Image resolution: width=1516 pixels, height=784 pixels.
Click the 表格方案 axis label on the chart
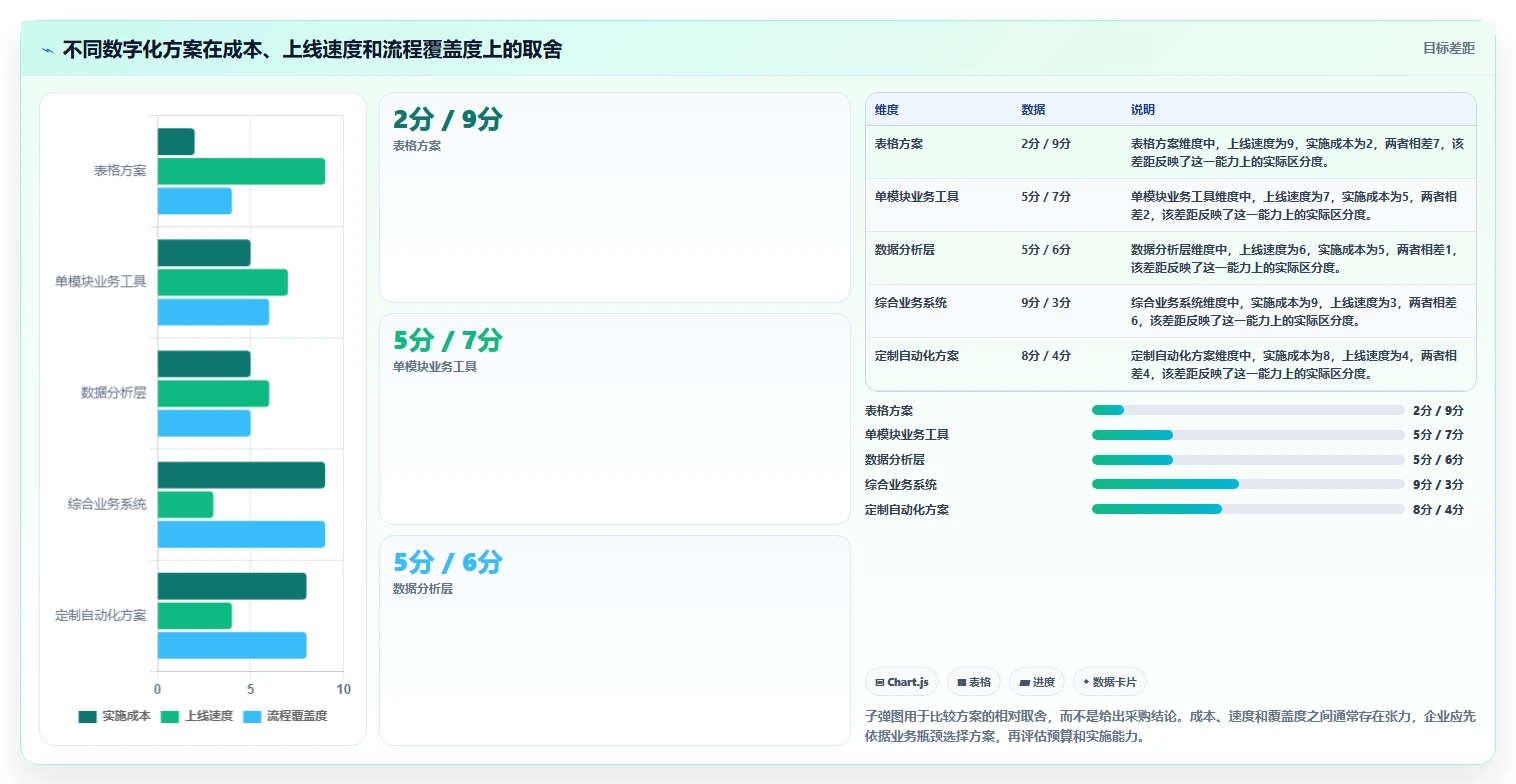[120, 171]
